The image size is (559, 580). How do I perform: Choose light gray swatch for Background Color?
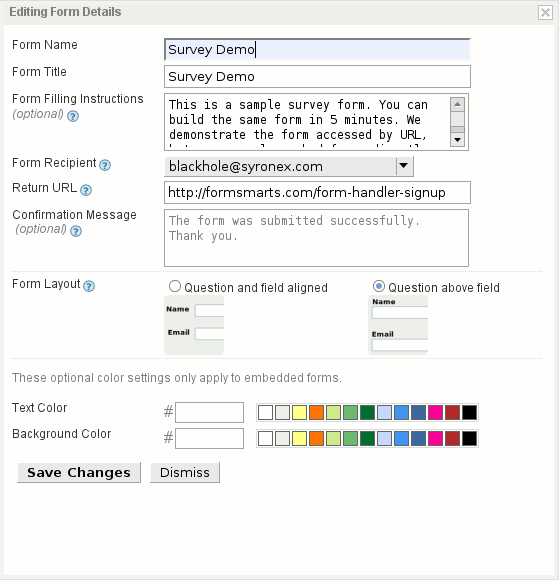tap(282, 438)
